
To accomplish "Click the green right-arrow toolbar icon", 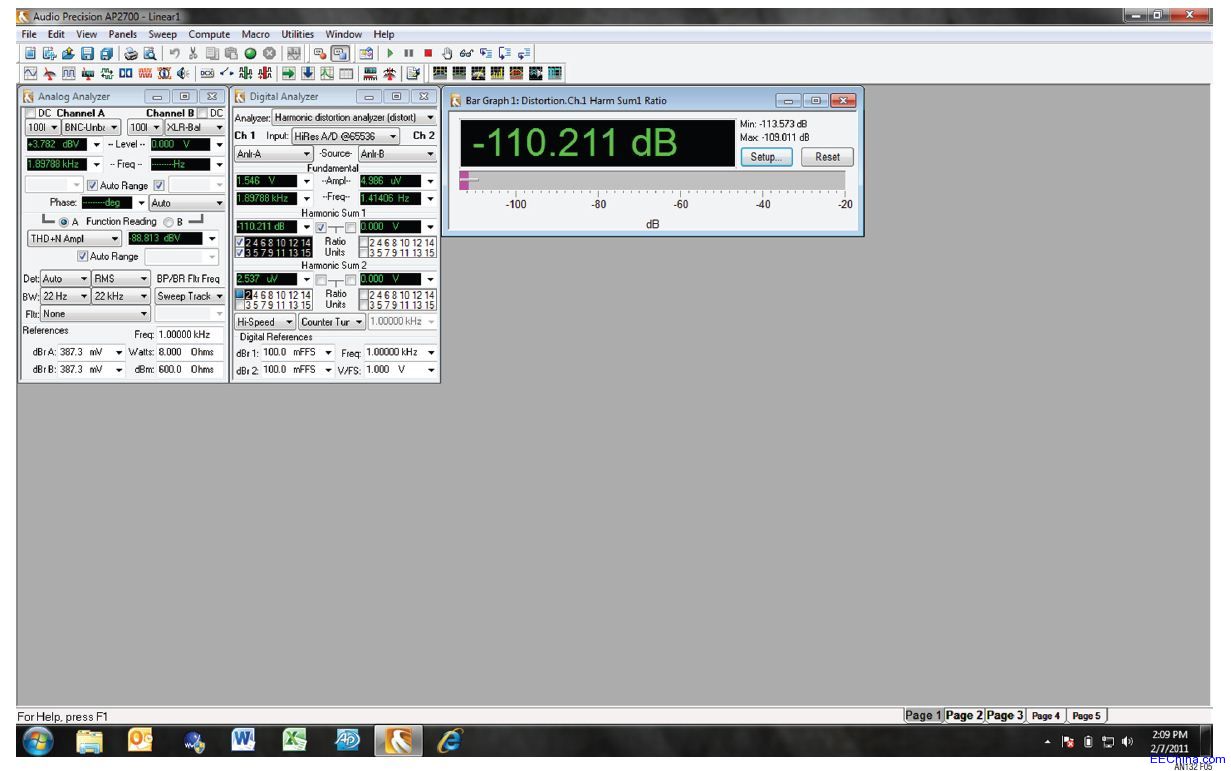I will point(289,73).
